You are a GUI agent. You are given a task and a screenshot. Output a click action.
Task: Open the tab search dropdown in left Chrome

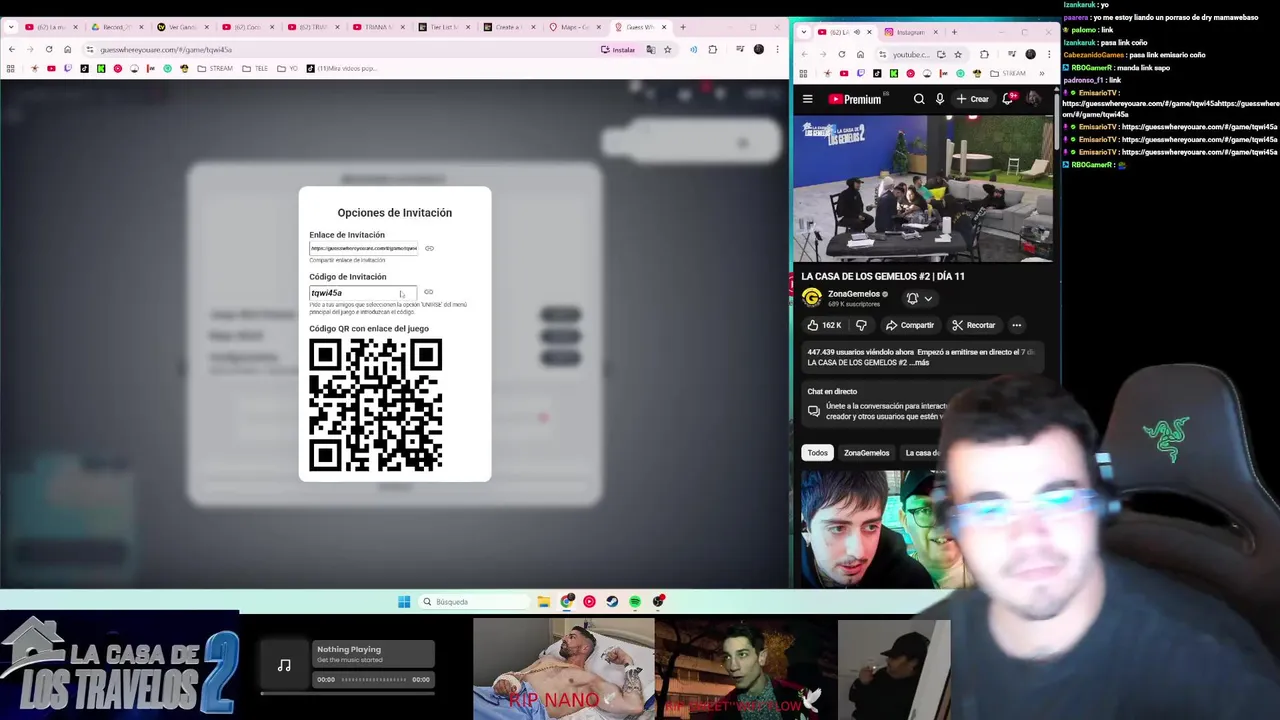pos(10,27)
